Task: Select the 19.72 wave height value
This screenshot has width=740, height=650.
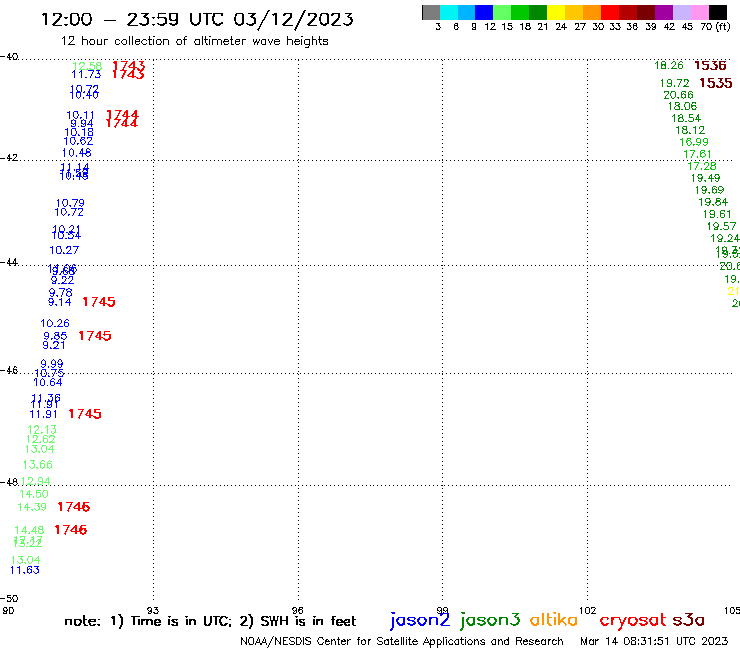Action: coord(674,84)
